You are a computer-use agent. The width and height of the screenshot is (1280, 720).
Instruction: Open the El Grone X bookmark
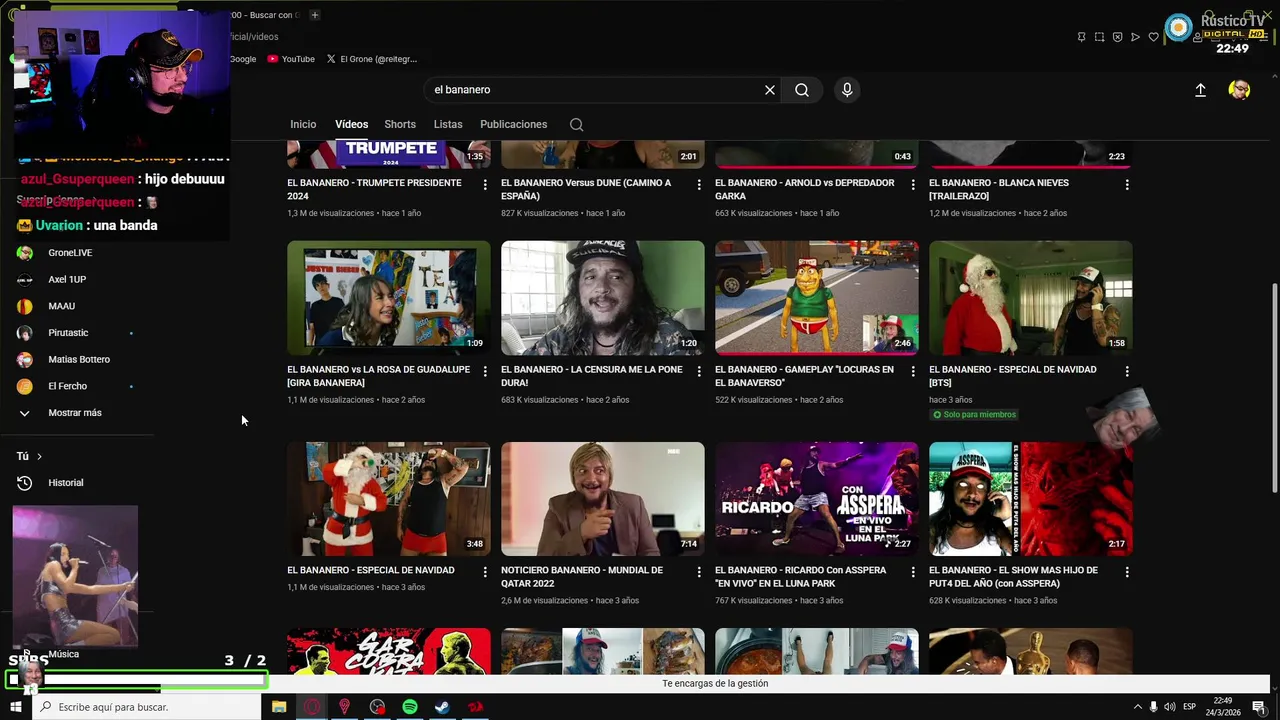pos(371,59)
